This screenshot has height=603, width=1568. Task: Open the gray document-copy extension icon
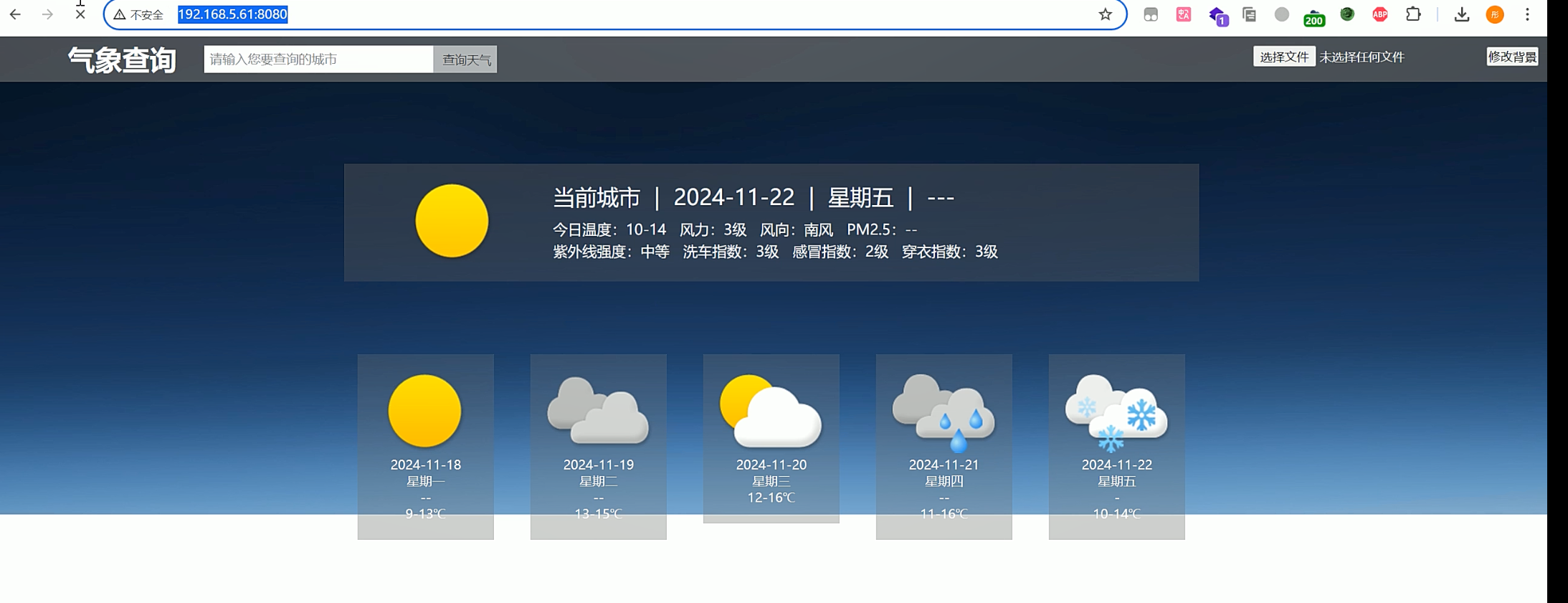pos(1249,14)
